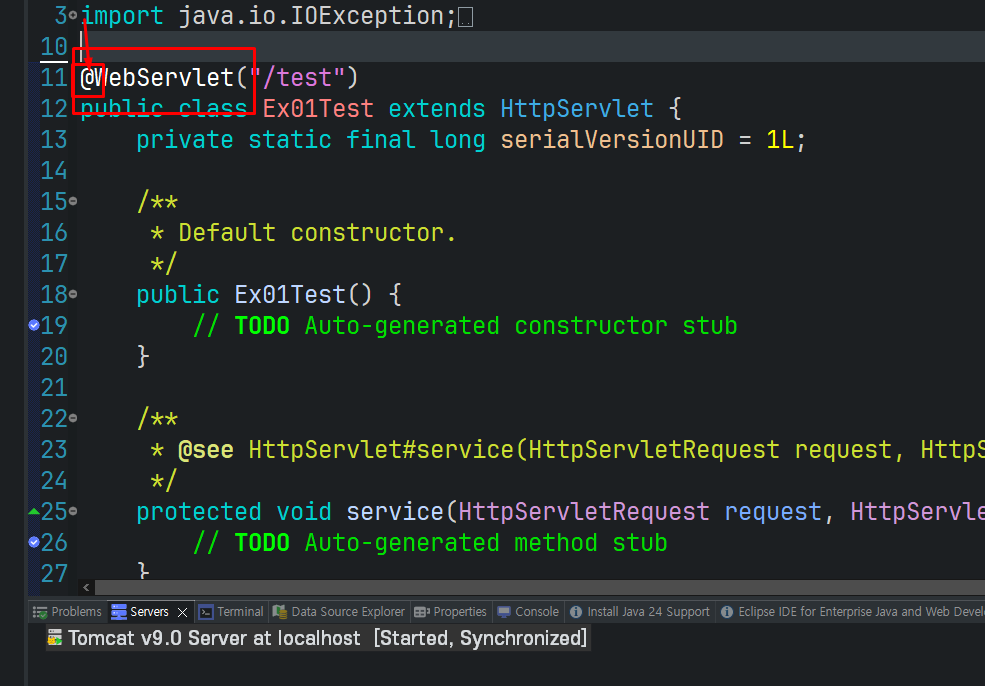Click the editor scroll-left arrow
This screenshot has width=985, height=686.
coord(86,588)
